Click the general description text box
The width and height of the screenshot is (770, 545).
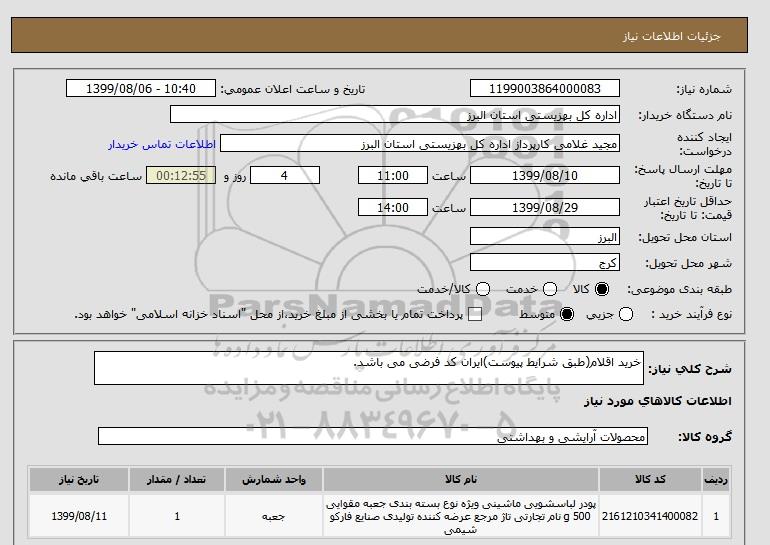point(369,368)
